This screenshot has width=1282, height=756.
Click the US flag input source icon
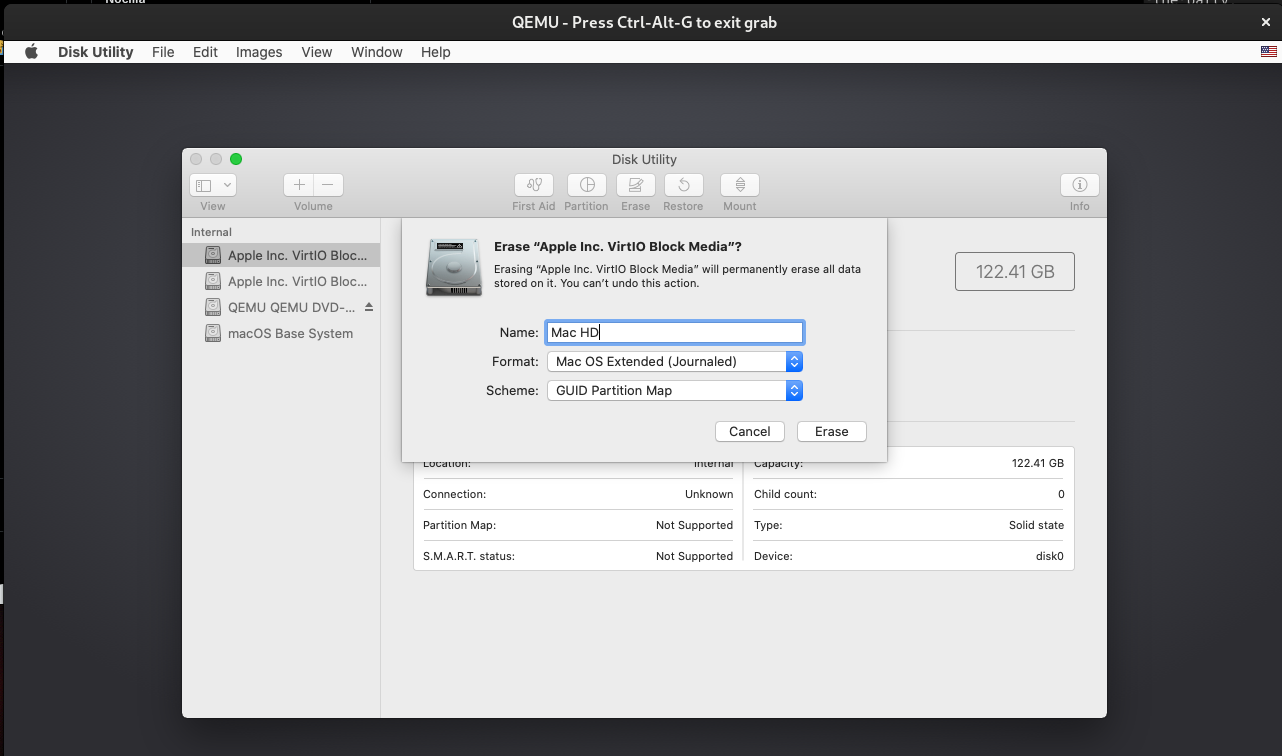[x=1268, y=52]
